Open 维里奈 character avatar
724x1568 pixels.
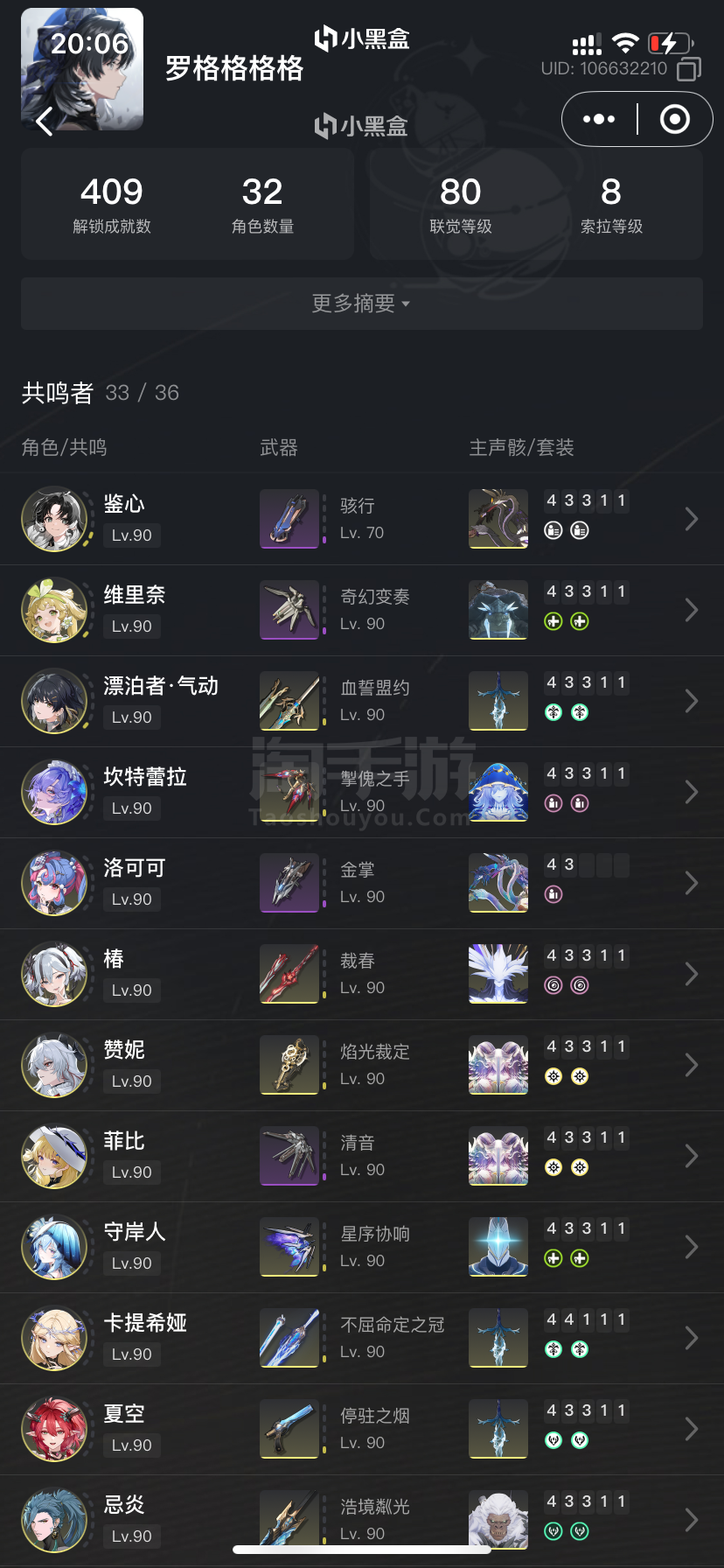[55, 610]
